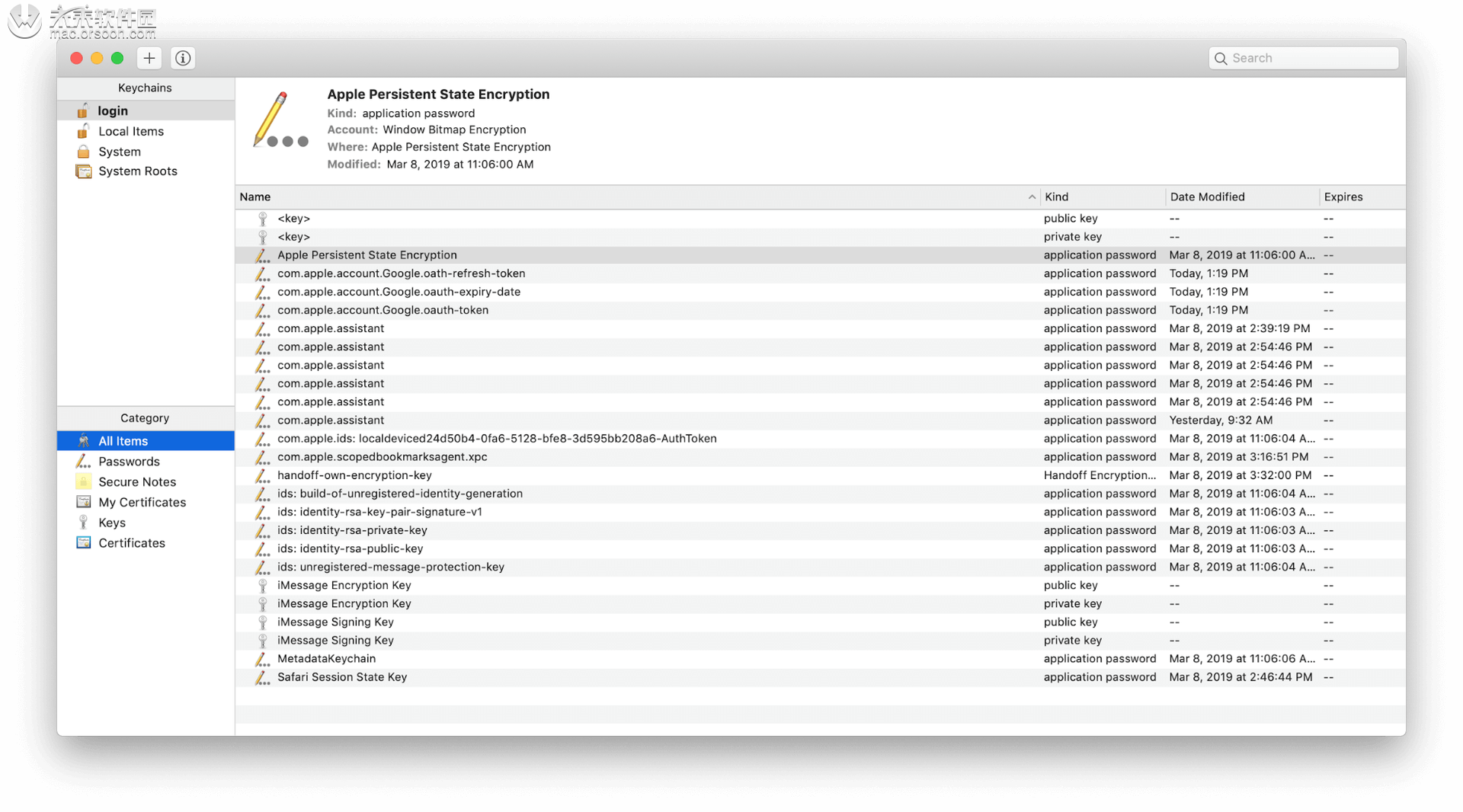The height and width of the screenshot is (812, 1463).
Task: Click the All Items category icon
Action: click(x=83, y=441)
